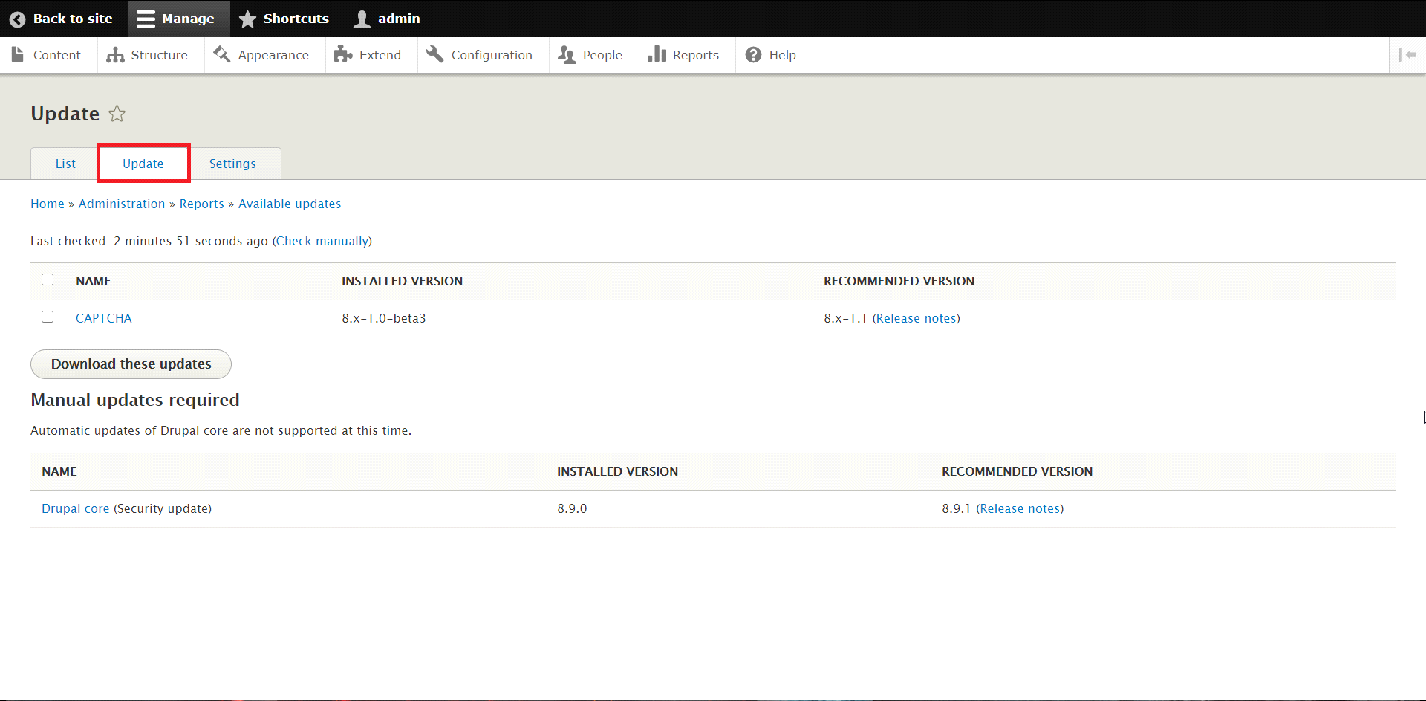Click the Download these updates button
This screenshot has height=701, width=1426.
coord(131,364)
